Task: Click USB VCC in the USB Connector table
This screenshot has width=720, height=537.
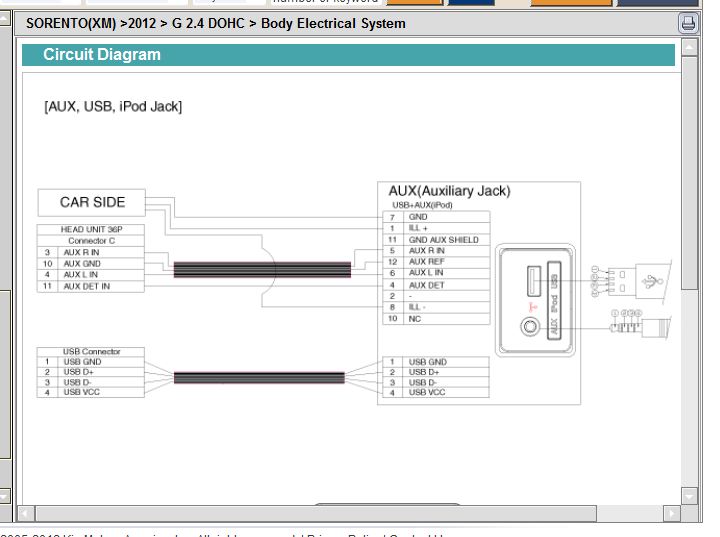Action: pyautogui.click(x=81, y=392)
